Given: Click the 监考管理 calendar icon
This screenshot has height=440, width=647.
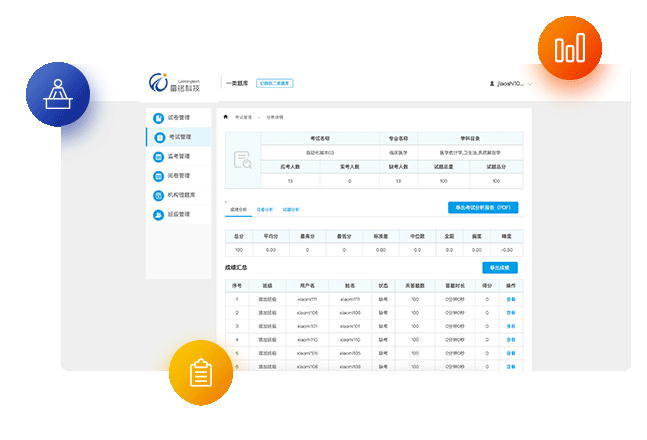Looking at the screenshot, I should pyautogui.click(x=158, y=157).
